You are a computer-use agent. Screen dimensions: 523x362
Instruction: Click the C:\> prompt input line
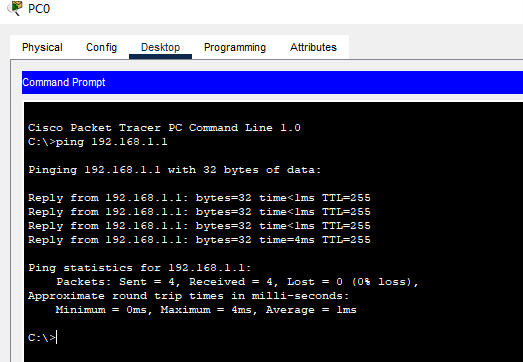tap(43, 337)
